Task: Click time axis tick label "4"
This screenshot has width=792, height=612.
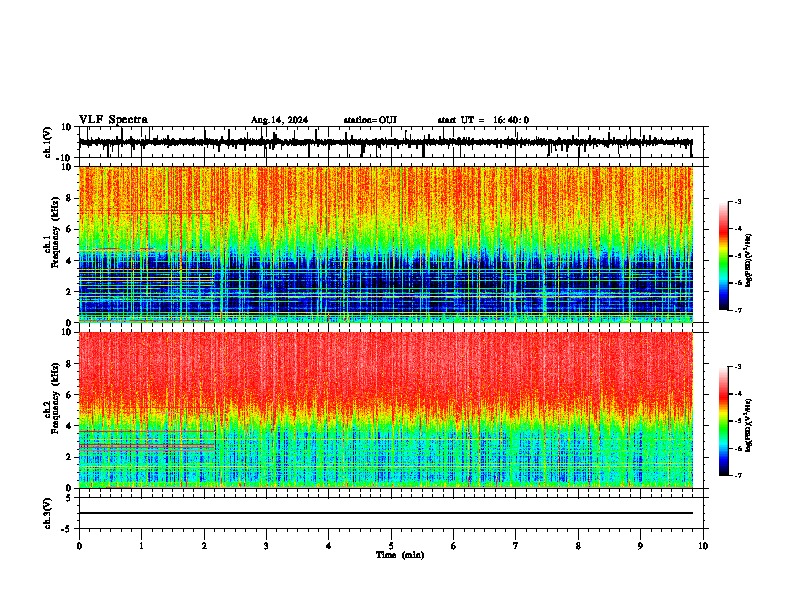Action: (329, 546)
